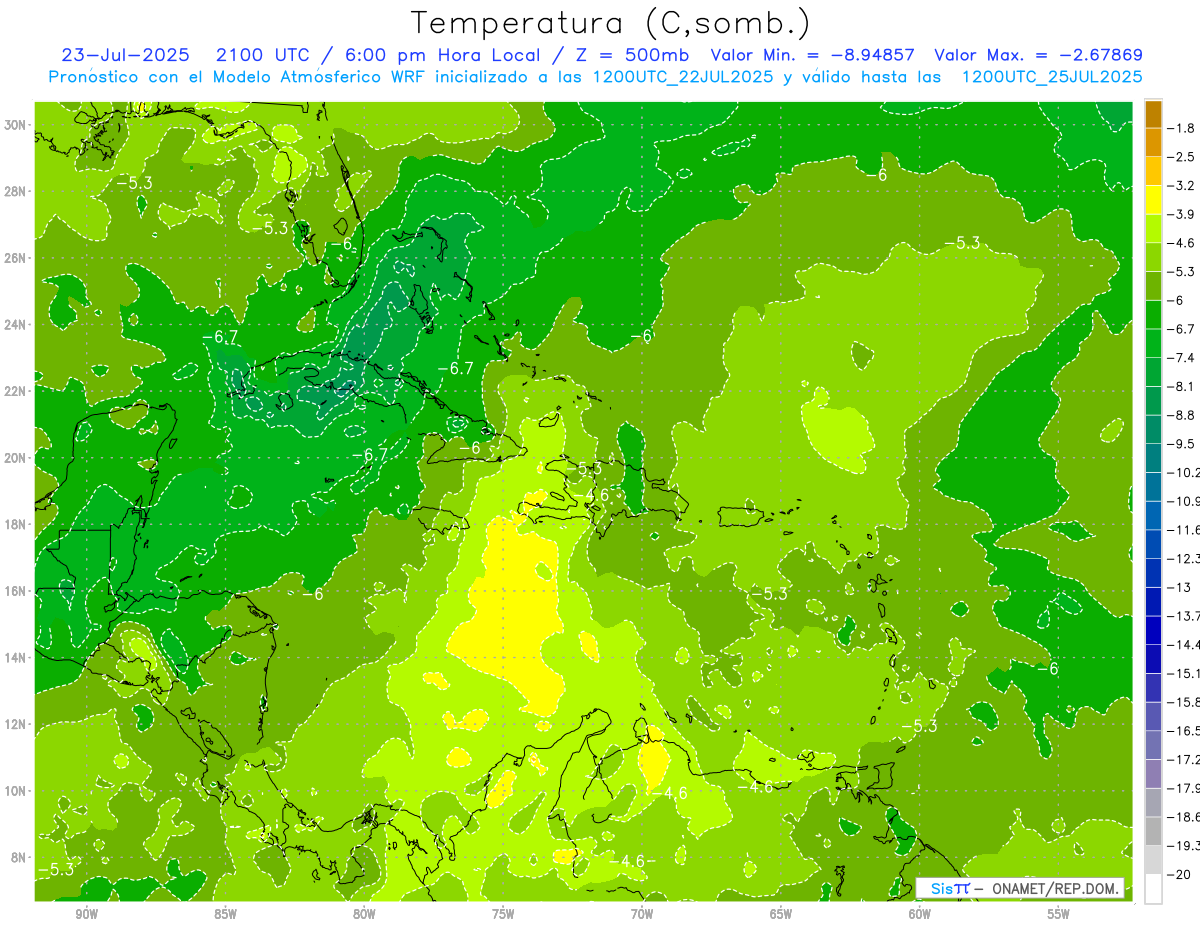1200x927 pixels.
Task: Click the '-13' colorbar legend value
Action: 1179,587
